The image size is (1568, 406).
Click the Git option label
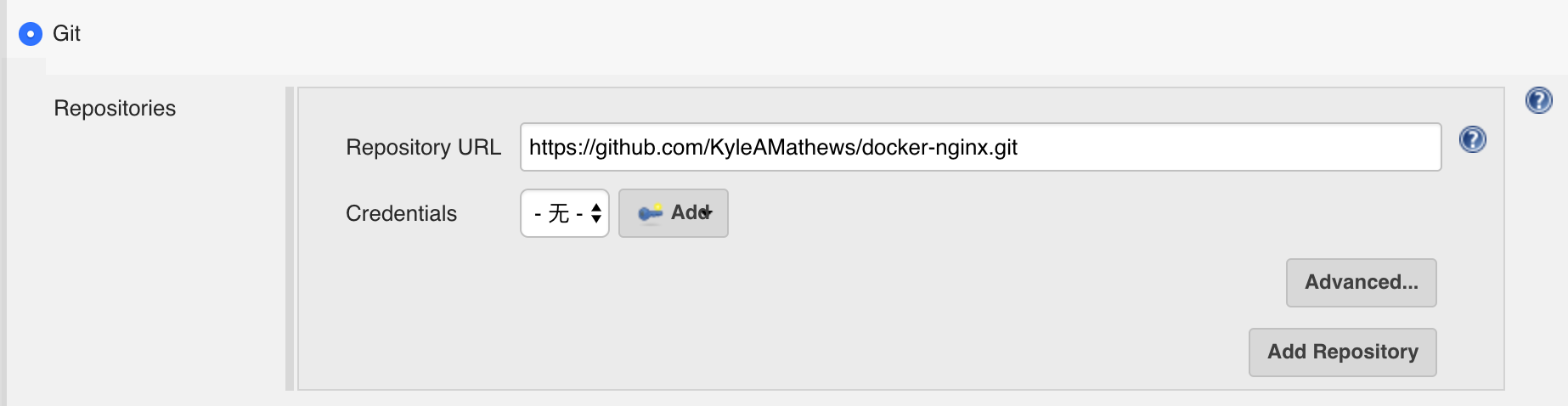click(x=66, y=34)
